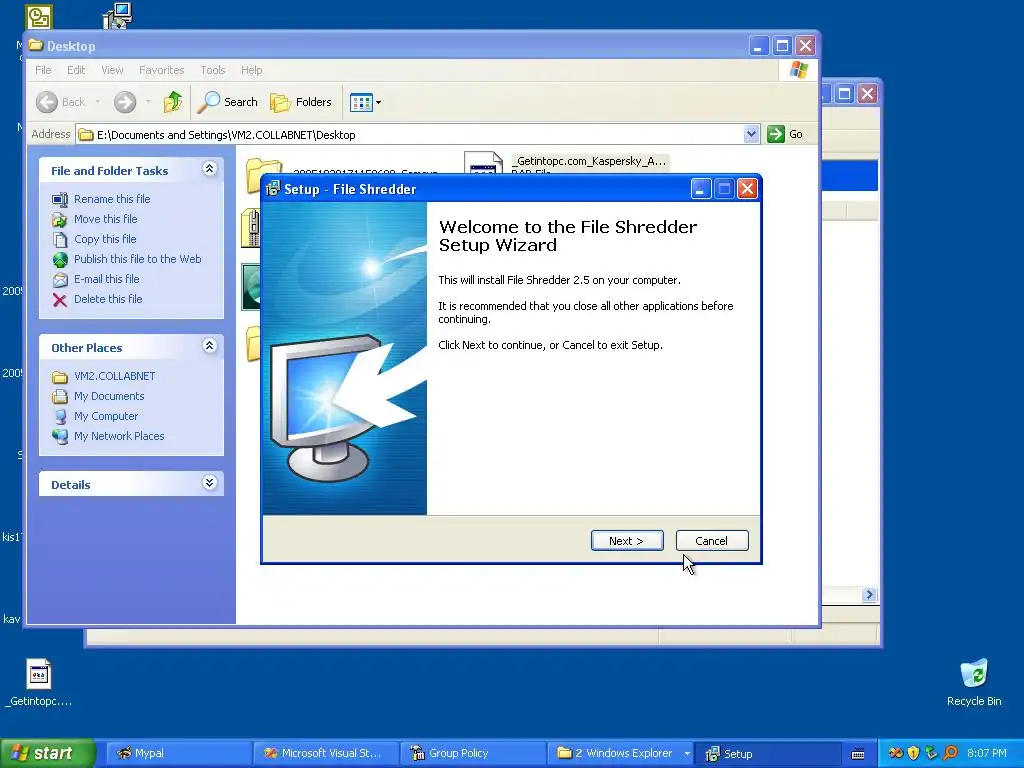The height and width of the screenshot is (768, 1024).
Task: Expand the address bar dropdown
Action: click(x=751, y=134)
